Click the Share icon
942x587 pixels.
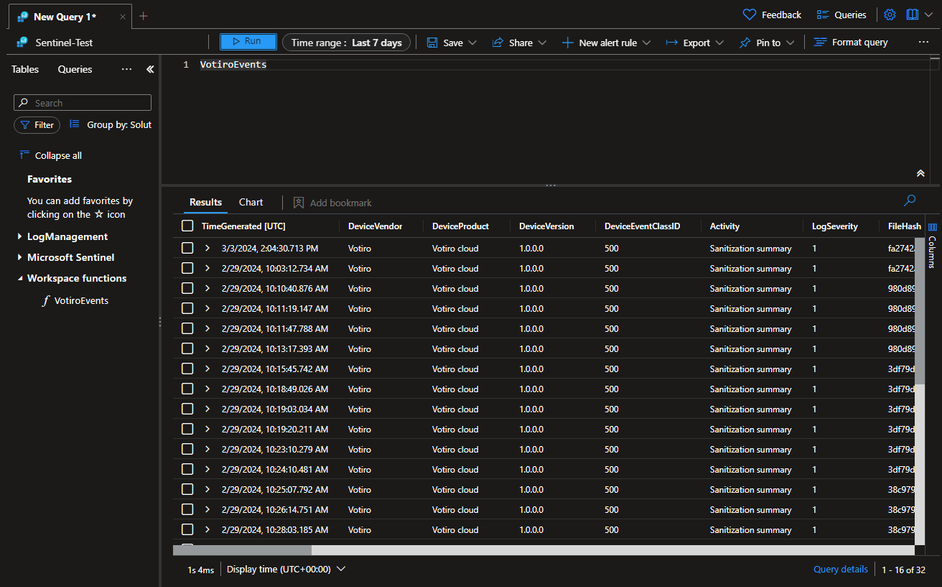(497, 43)
